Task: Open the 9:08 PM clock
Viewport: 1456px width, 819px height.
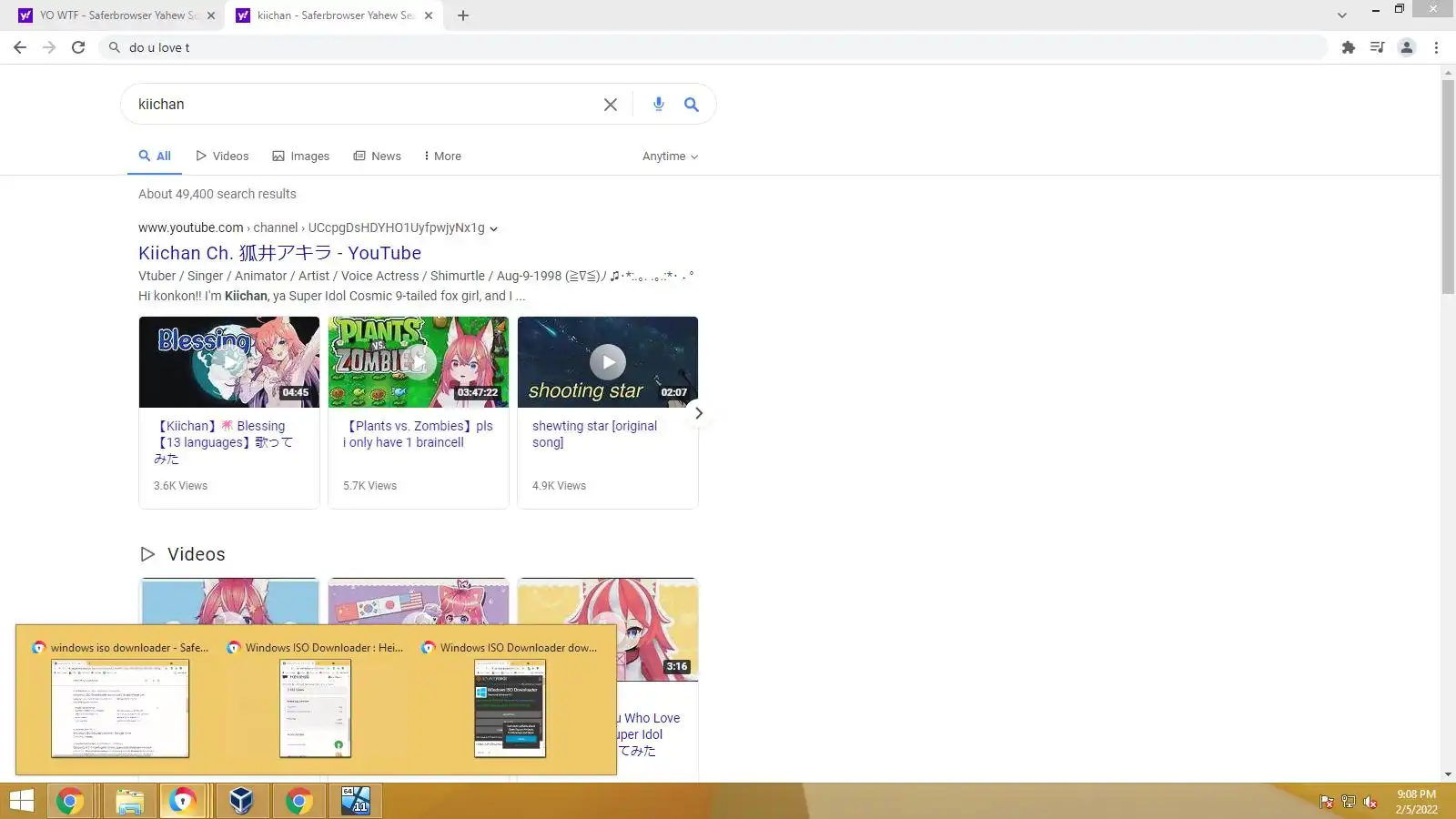Action: pos(1417,801)
